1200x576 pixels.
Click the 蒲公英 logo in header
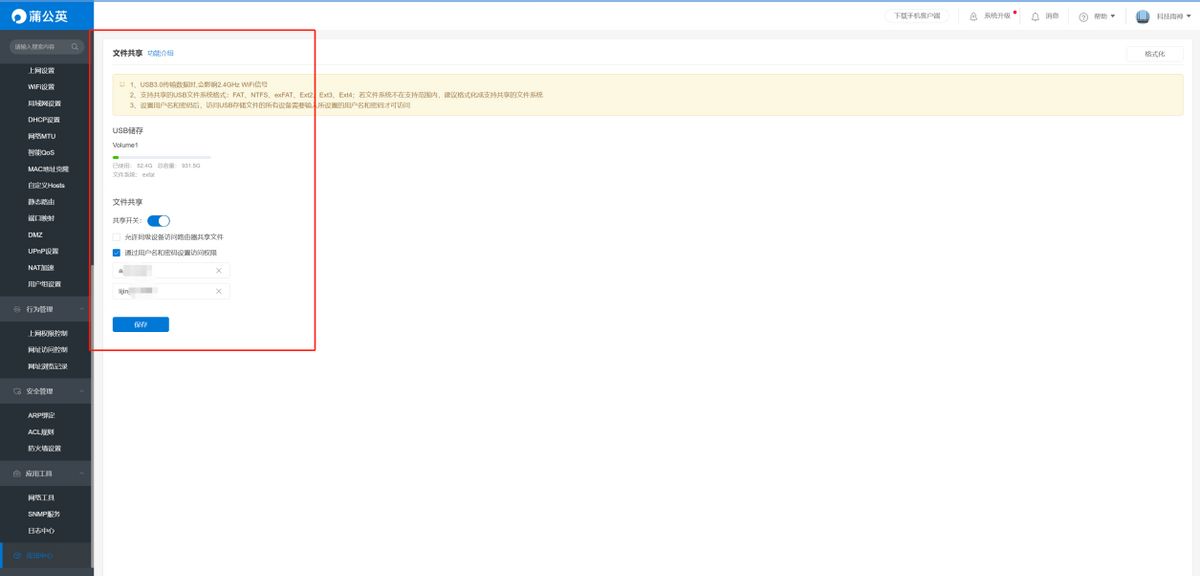tap(40, 16)
